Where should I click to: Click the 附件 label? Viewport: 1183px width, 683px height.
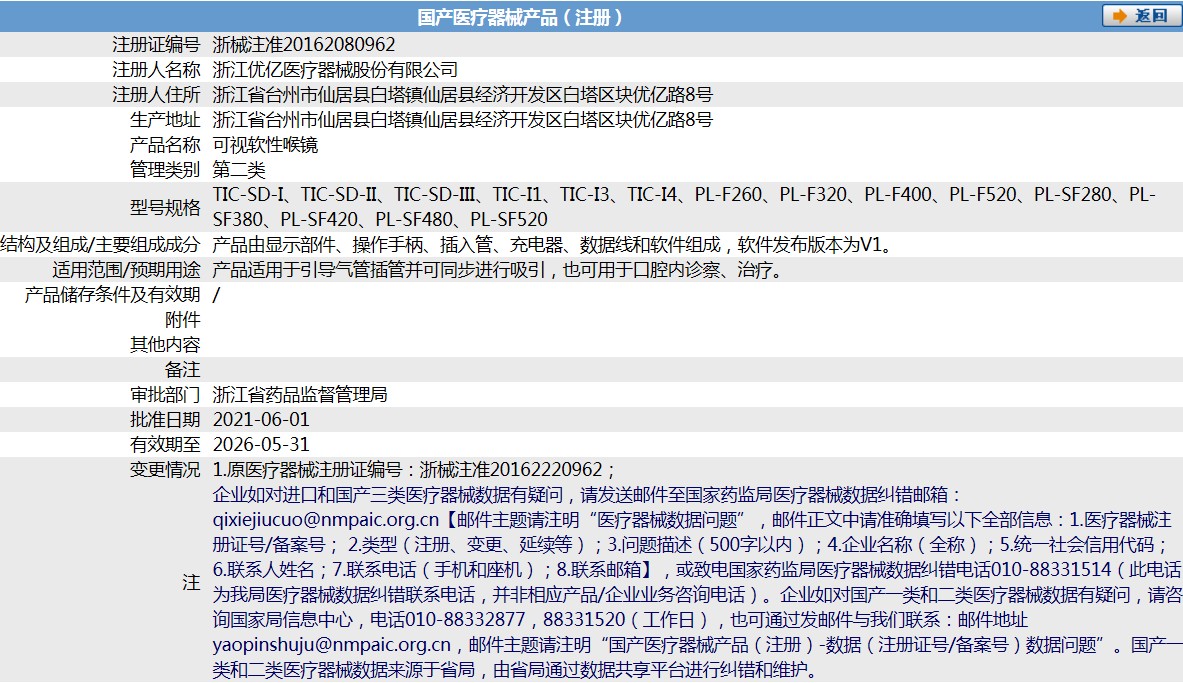pyautogui.click(x=183, y=319)
